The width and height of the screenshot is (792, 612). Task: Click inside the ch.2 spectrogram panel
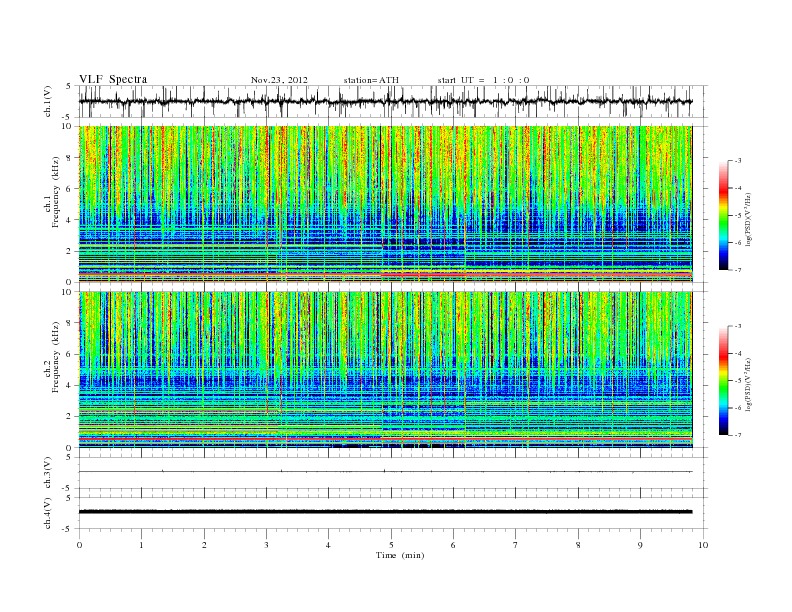tap(385, 370)
